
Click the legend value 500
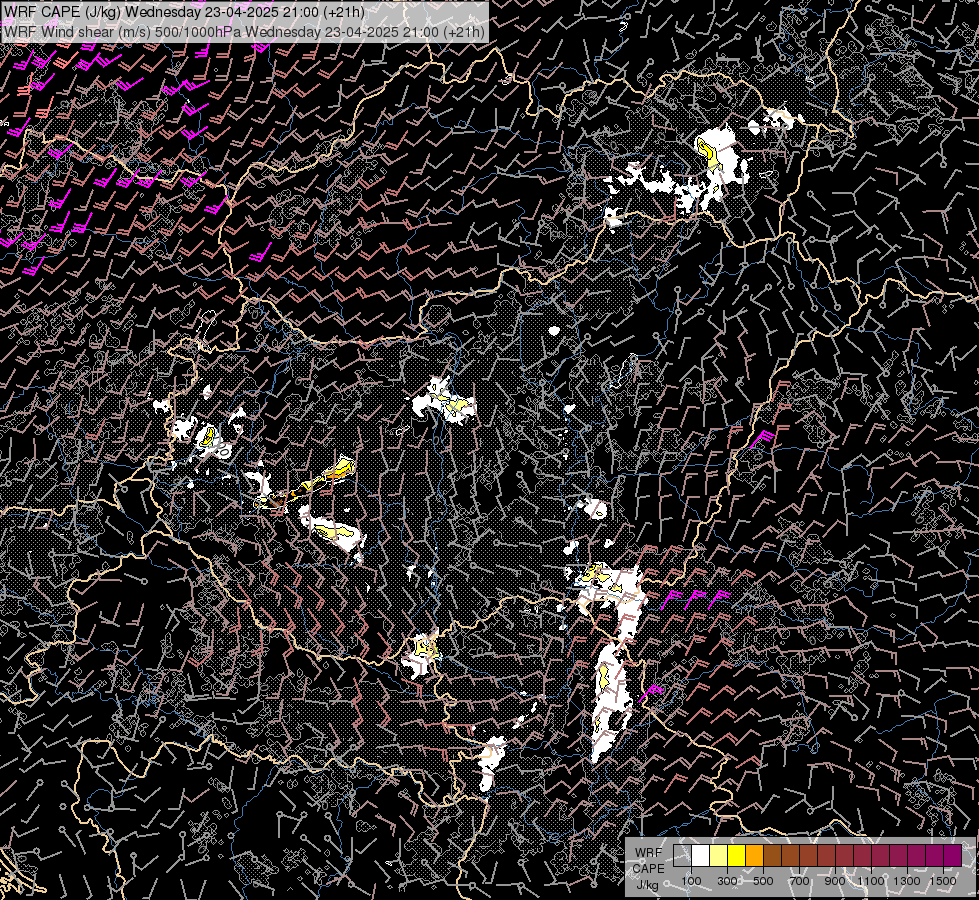[763, 881]
